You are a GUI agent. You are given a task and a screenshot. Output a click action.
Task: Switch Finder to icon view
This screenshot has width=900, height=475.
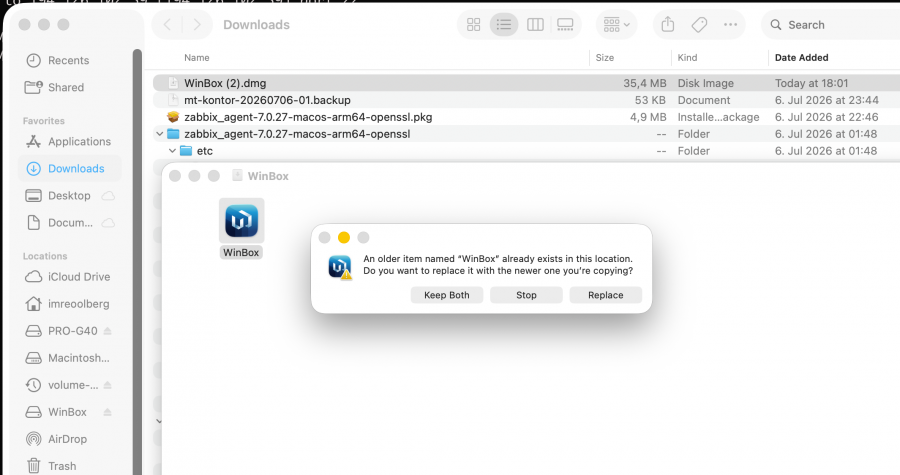click(474, 25)
